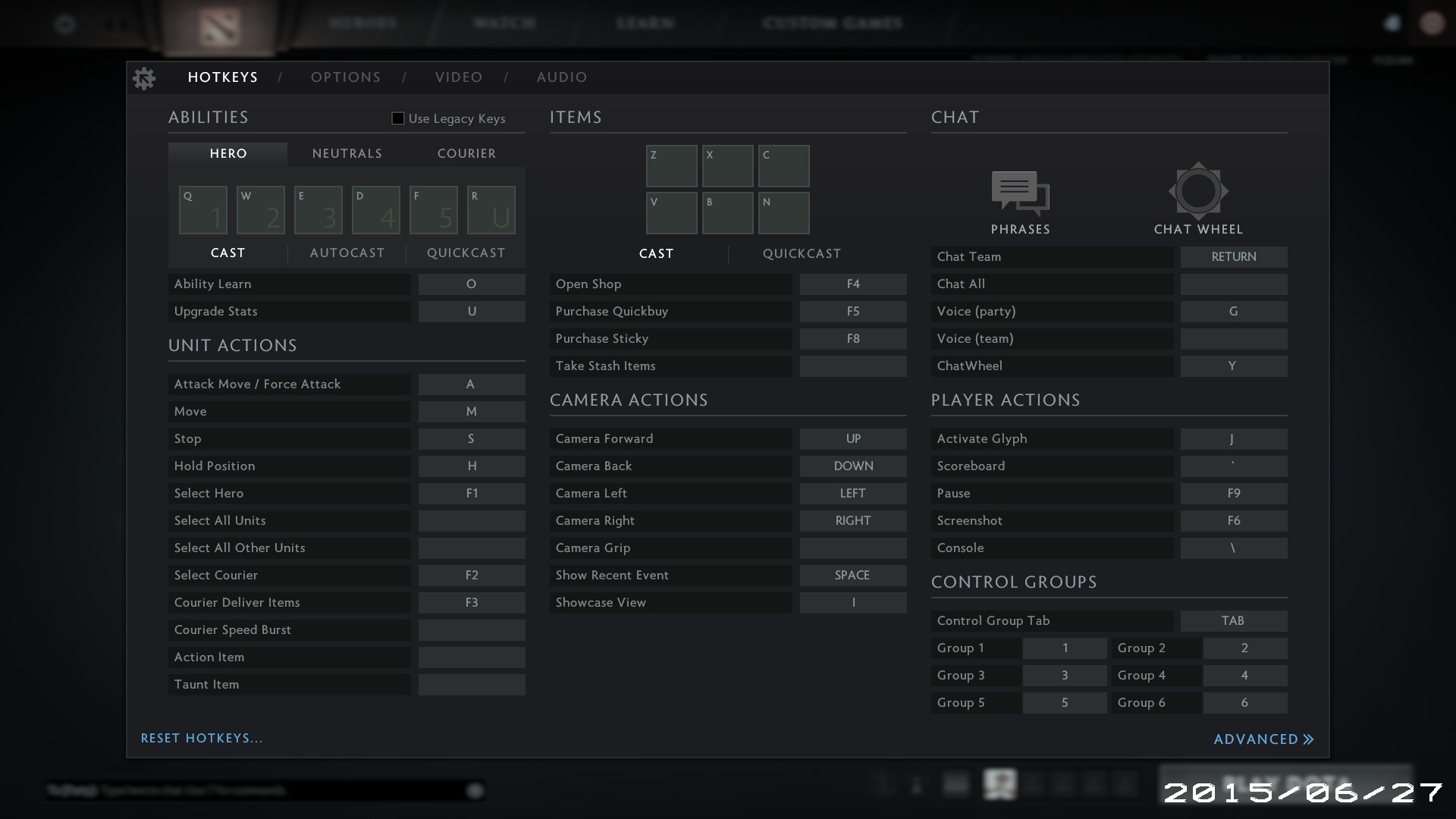The height and width of the screenshot is (819, 1456).
Task: Click the settings gear icon beside Hotkeys
Action: click(144, 77)
